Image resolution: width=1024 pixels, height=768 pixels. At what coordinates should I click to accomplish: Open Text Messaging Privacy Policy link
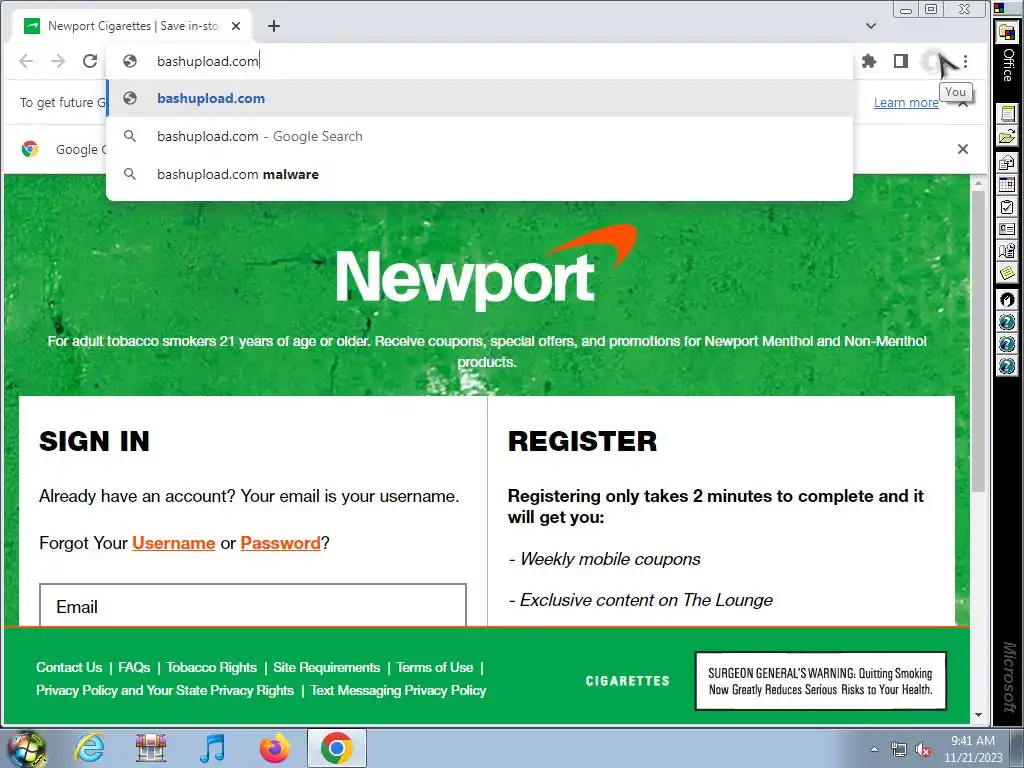(x=398, y=690)
